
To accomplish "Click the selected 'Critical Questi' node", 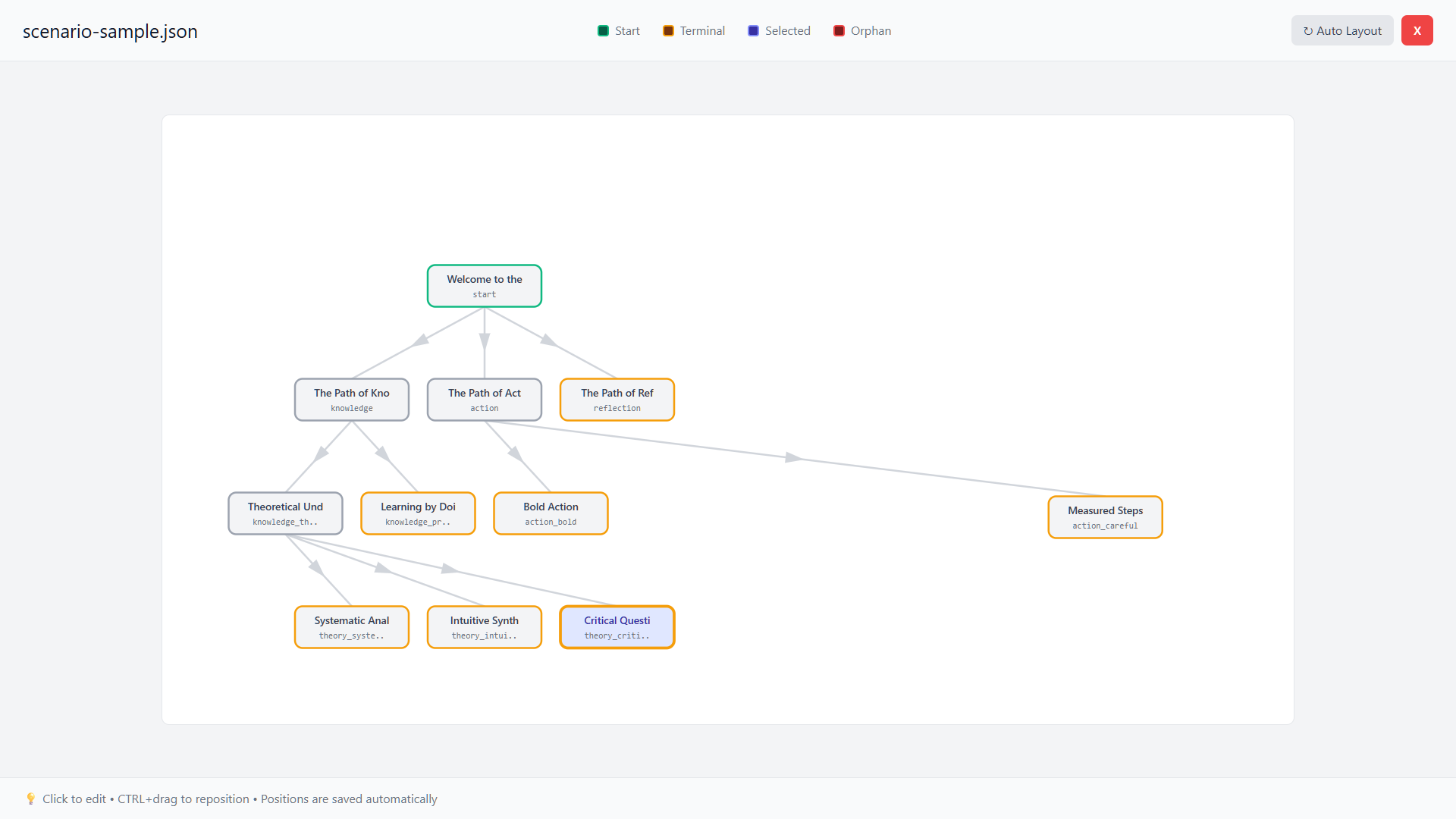I will tap(617, 627).
